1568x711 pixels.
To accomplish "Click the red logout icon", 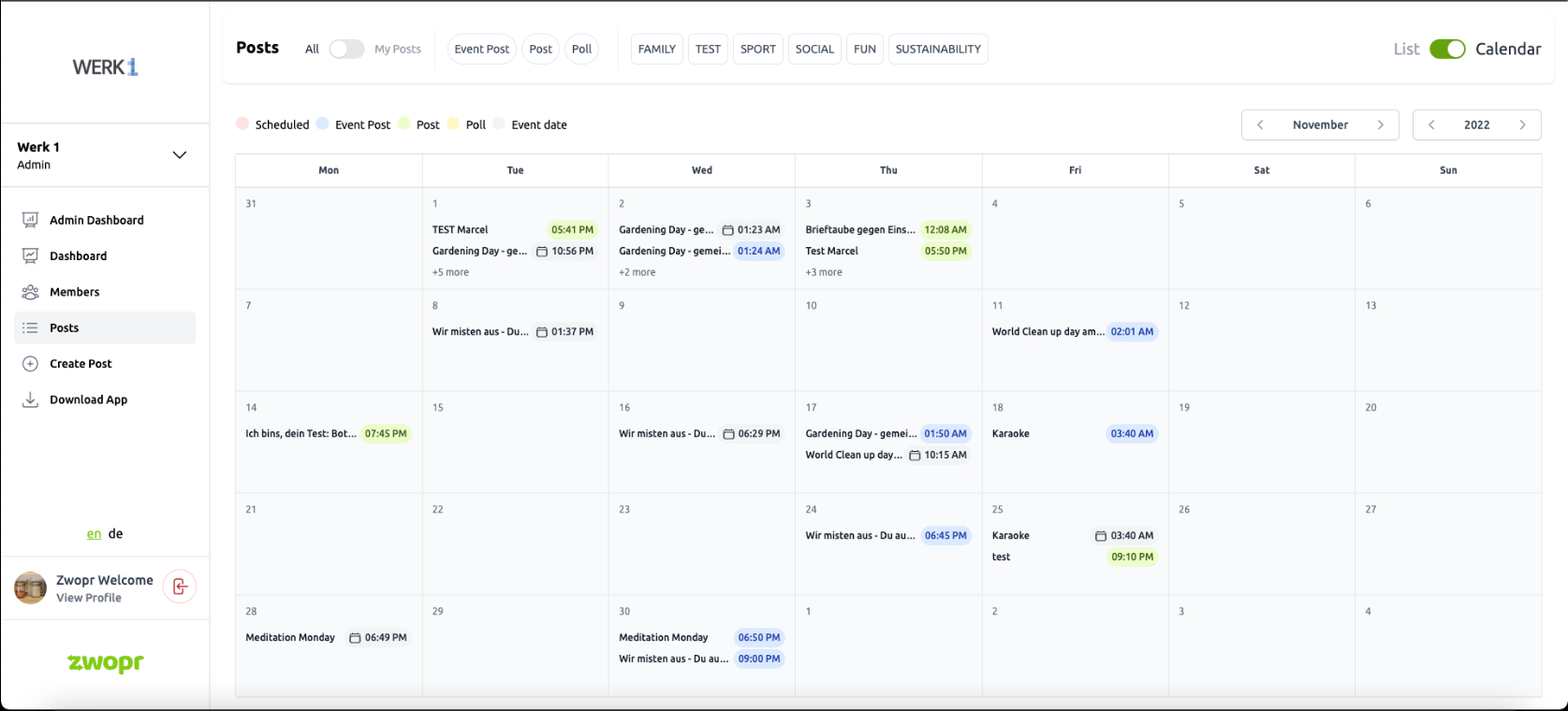I will (x=180, y=587).
